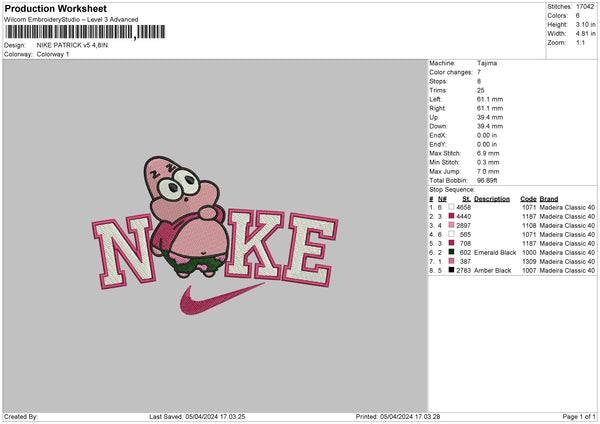Click the pink swatch in stop row 3
This screenshot has width=600, height=424.
pos(452,225)
